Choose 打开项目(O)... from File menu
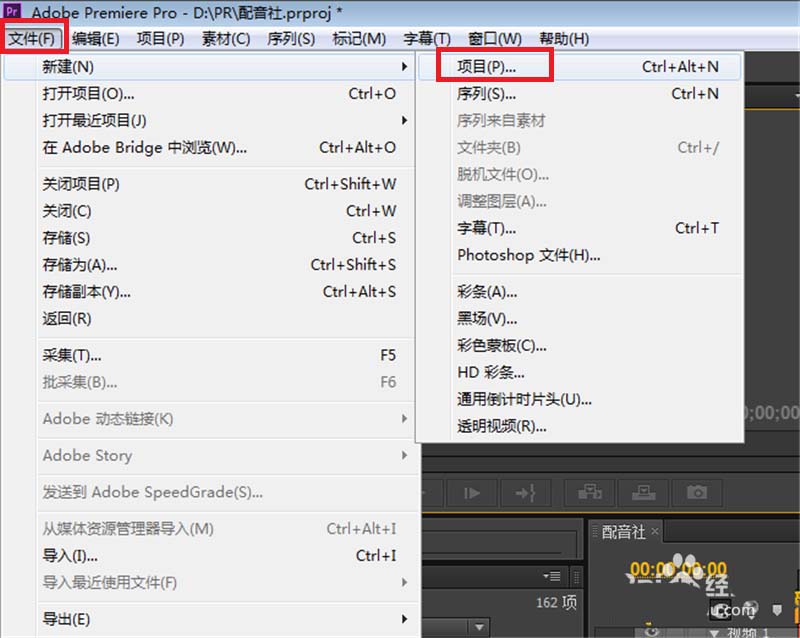 click(209, 93)
